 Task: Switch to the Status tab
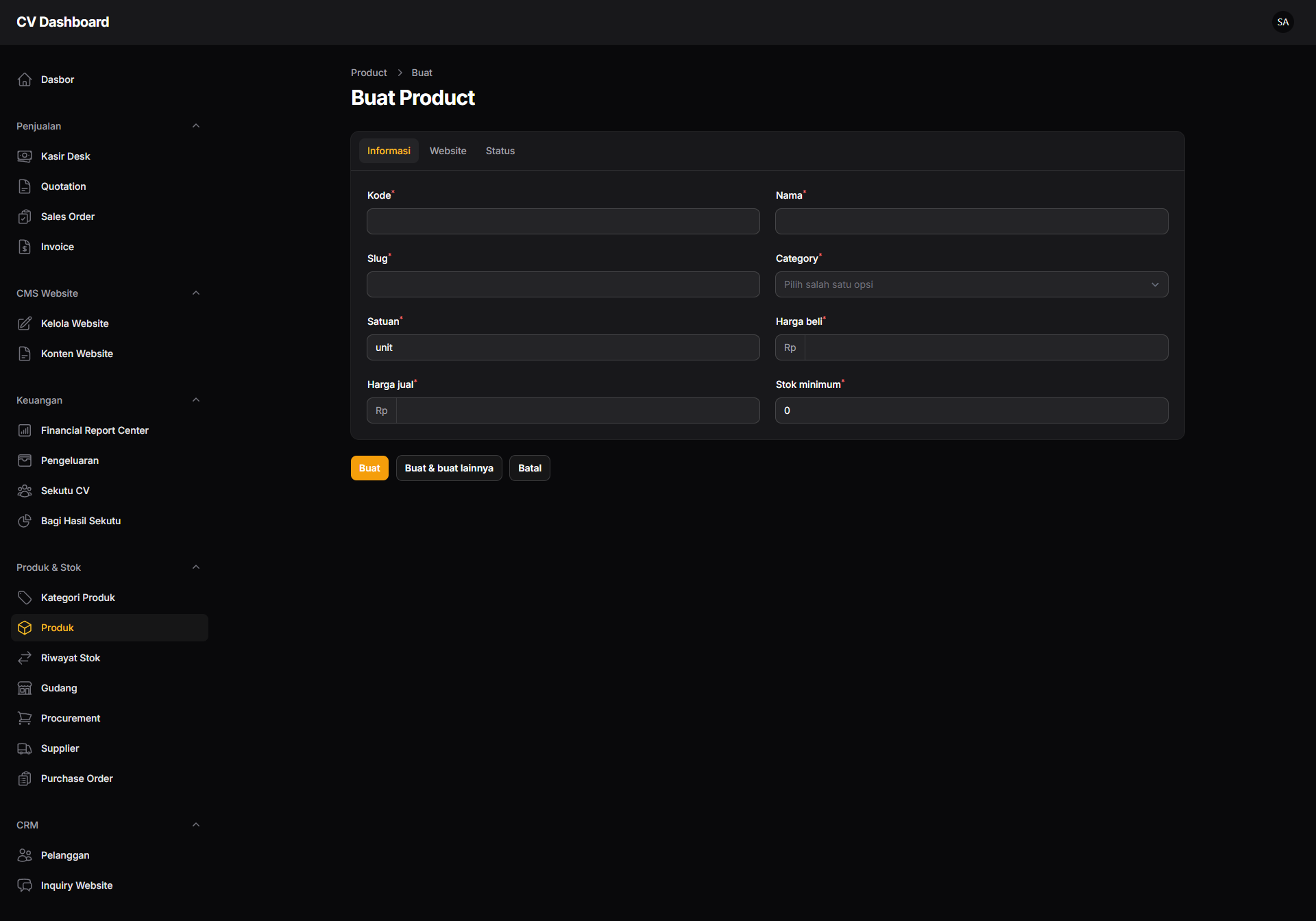(500, 151)
